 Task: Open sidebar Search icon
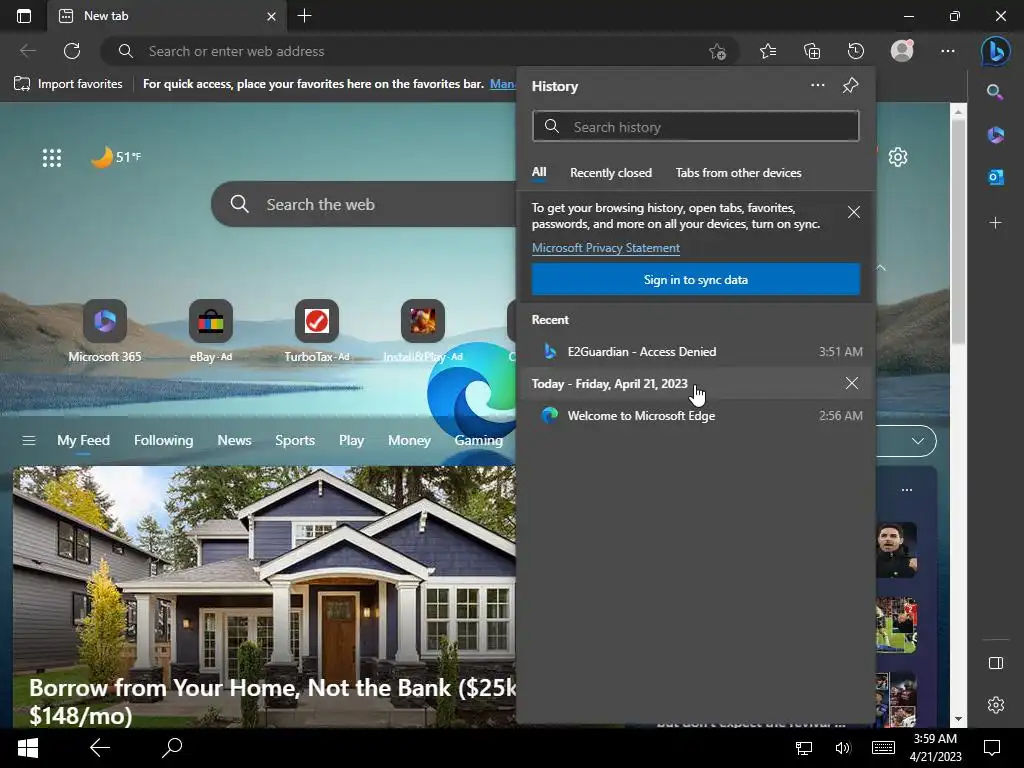[995, 92]
